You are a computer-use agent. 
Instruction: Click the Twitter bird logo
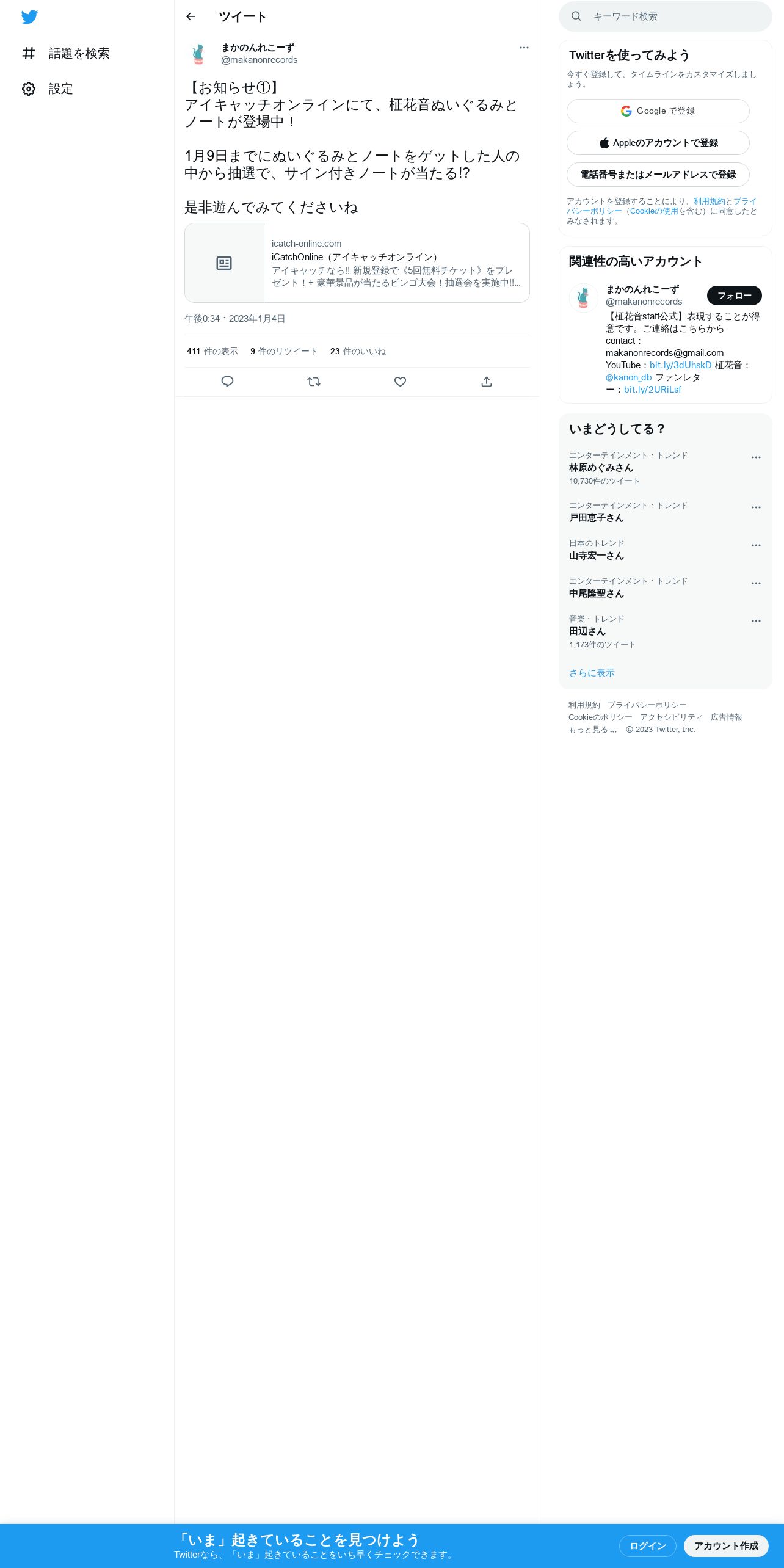[29, 17]
